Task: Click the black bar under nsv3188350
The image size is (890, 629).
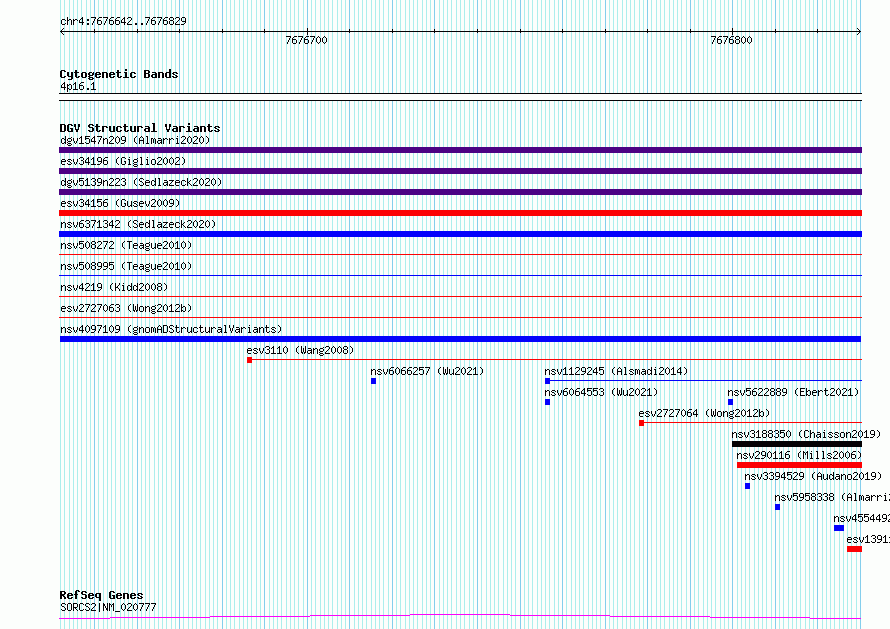Action: (x=797, y=445)
